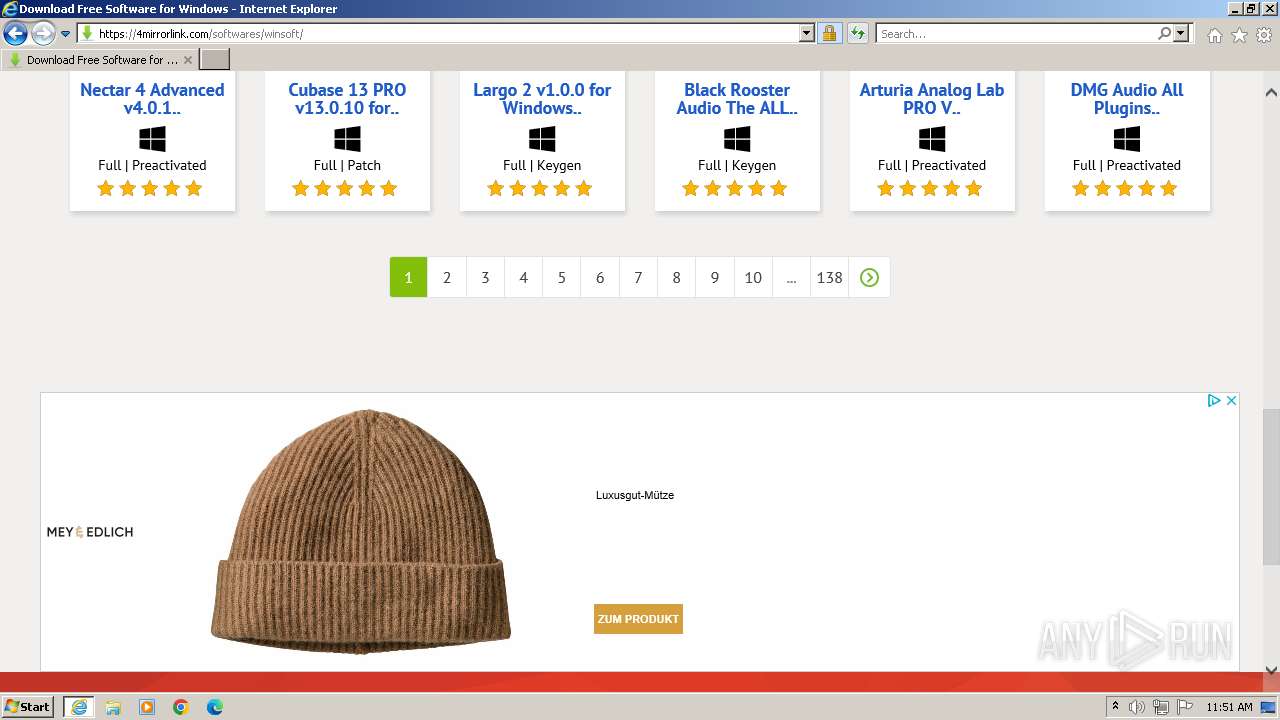Go to page 3

485,277
